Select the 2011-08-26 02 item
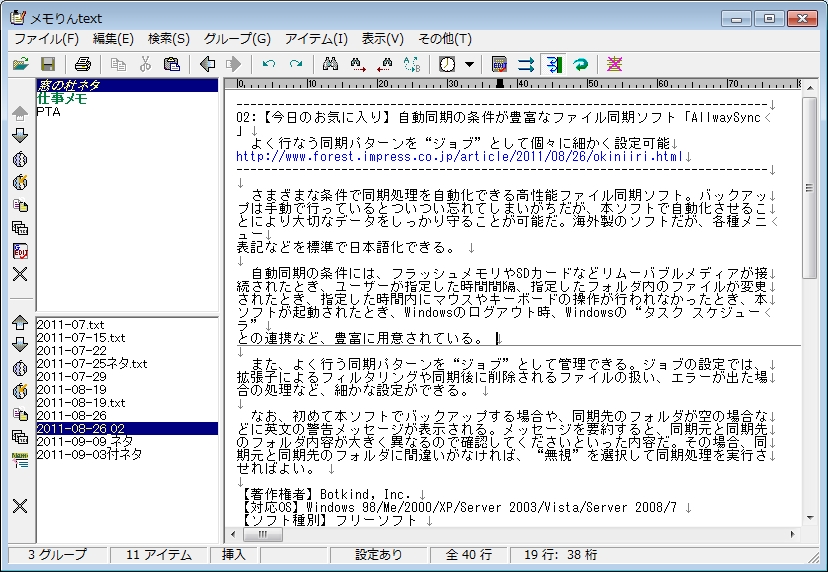 [127, 428]
